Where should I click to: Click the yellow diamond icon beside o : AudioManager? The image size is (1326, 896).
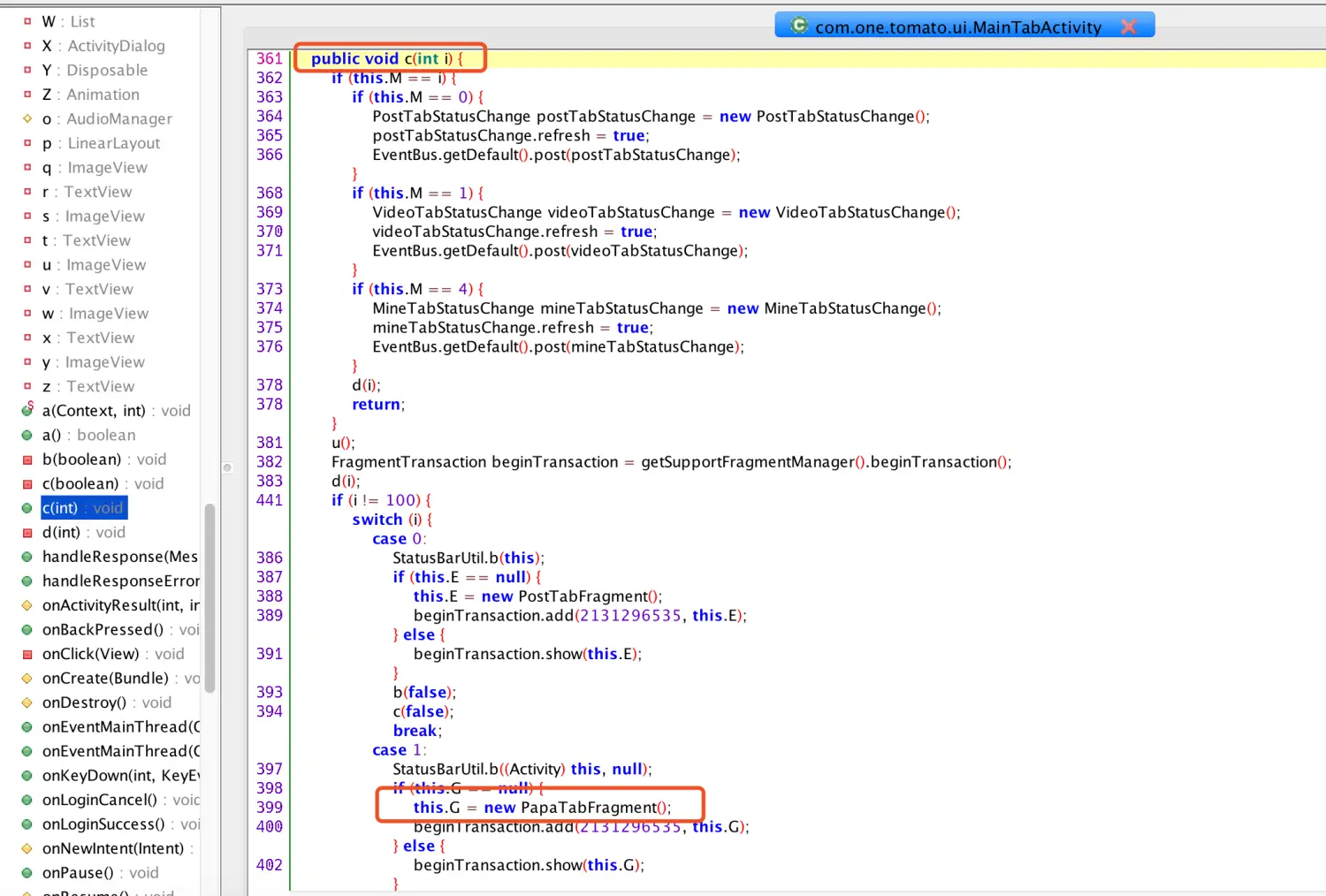tap(27, 118)
